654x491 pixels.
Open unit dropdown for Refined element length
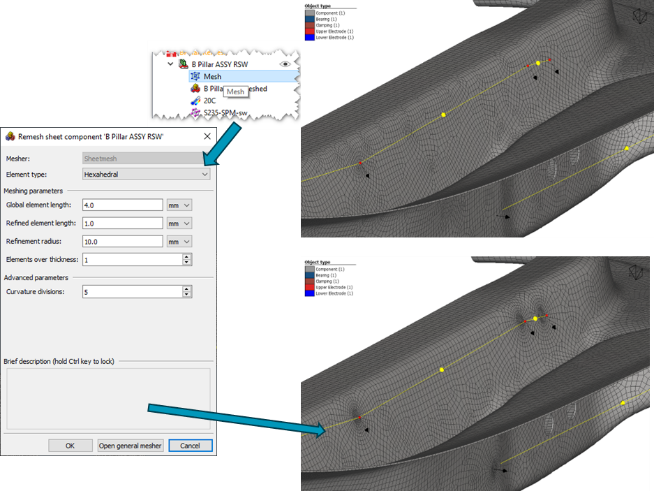(x=180, y=223)
